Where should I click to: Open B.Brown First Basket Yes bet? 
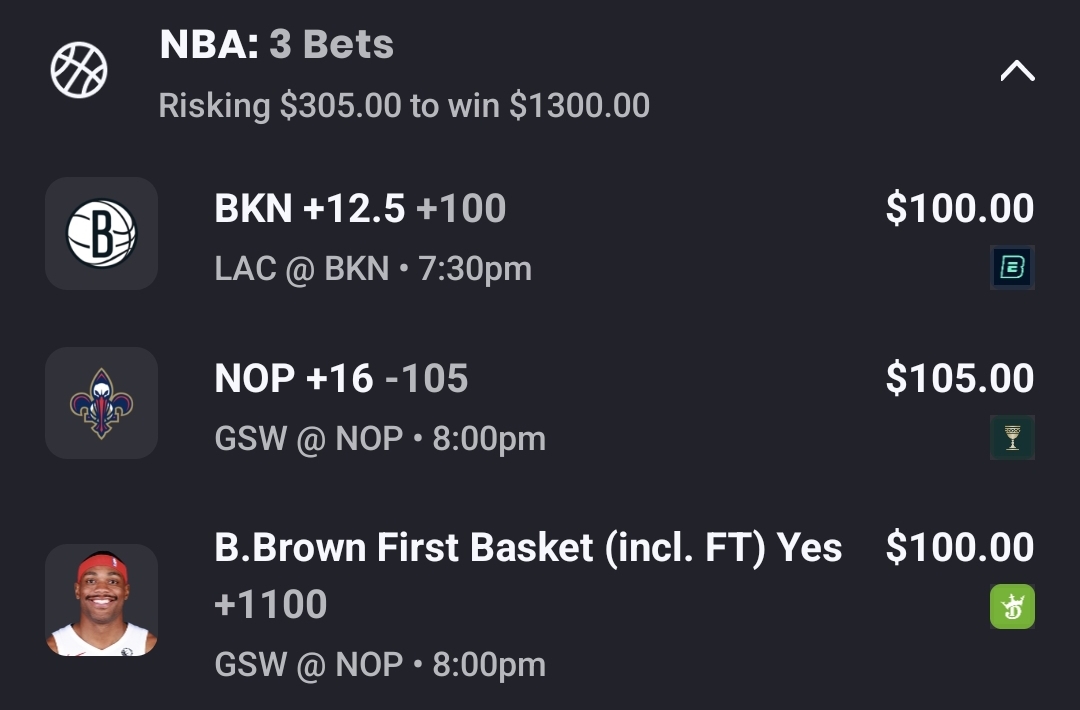coord(528,548)
